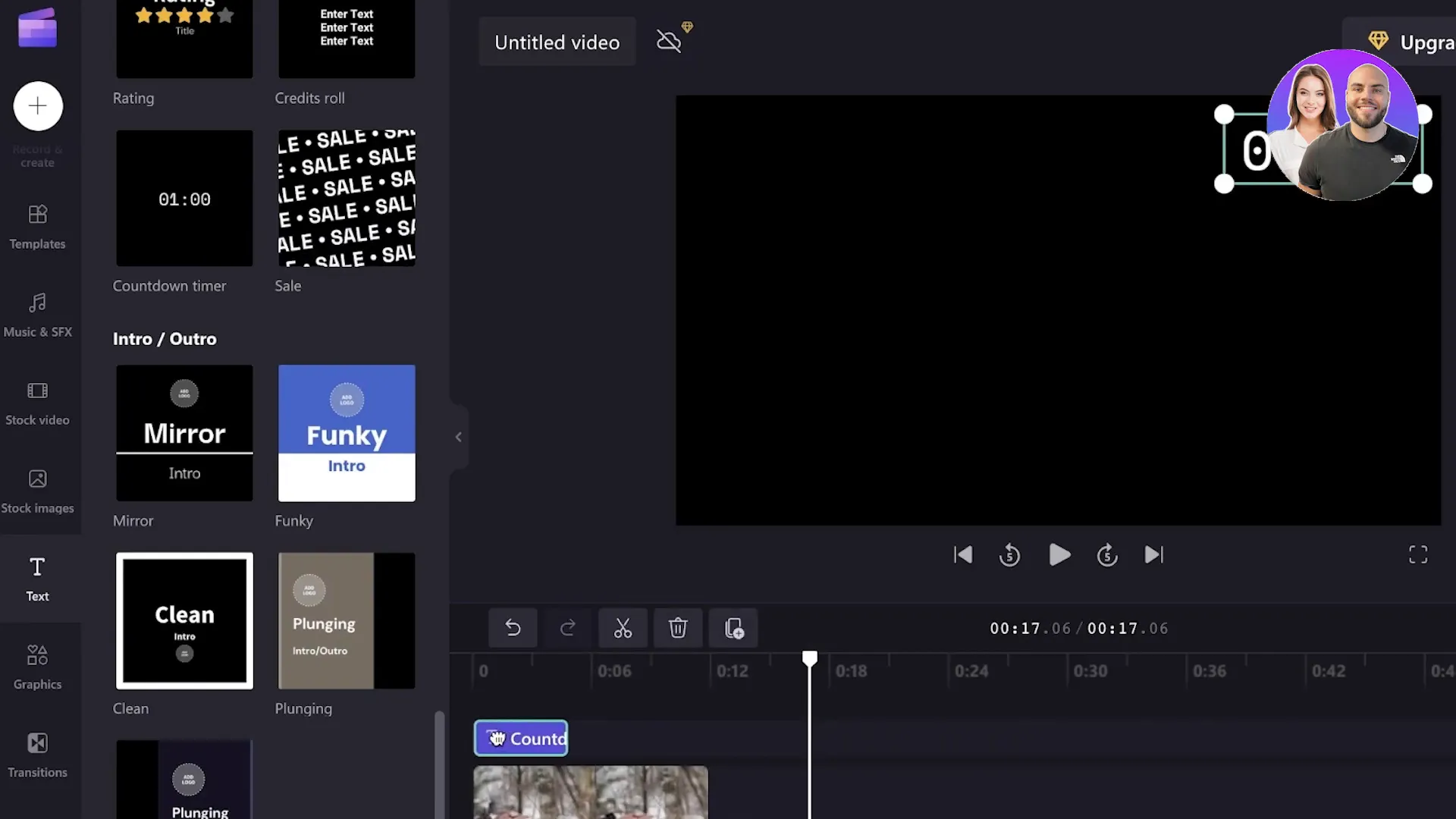Open the Stock video sidebar tab
Image resolution: width=1456 pixels, height=819 pixels.
pos(37,403)
